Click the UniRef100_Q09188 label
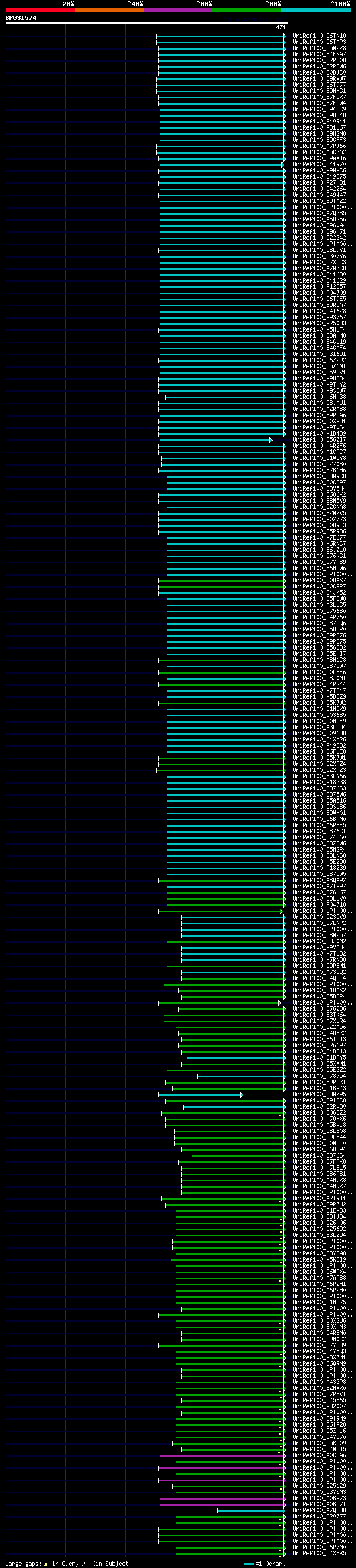 click(319, 734)
